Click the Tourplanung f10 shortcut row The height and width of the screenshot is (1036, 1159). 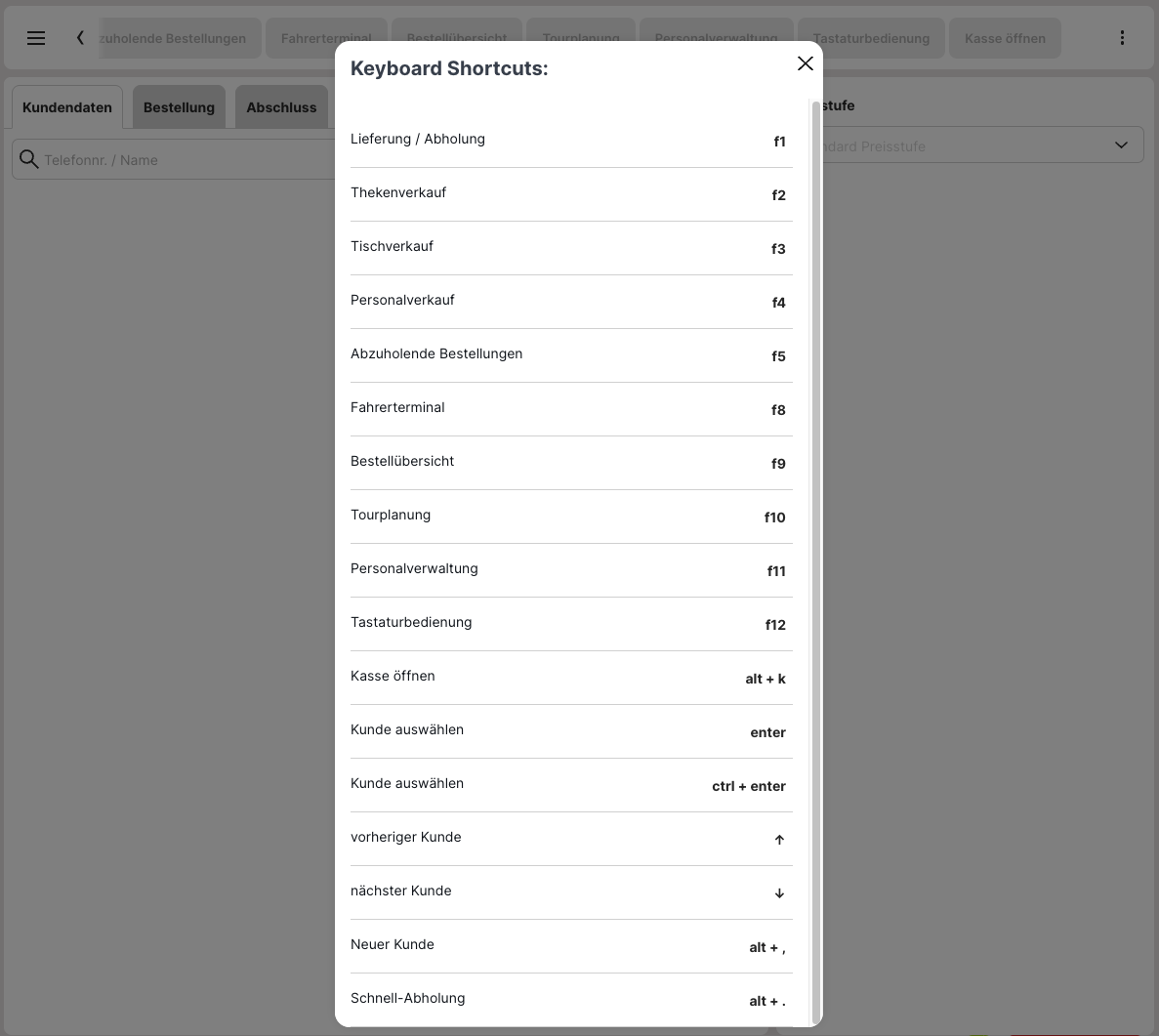[x=571, y=517]
